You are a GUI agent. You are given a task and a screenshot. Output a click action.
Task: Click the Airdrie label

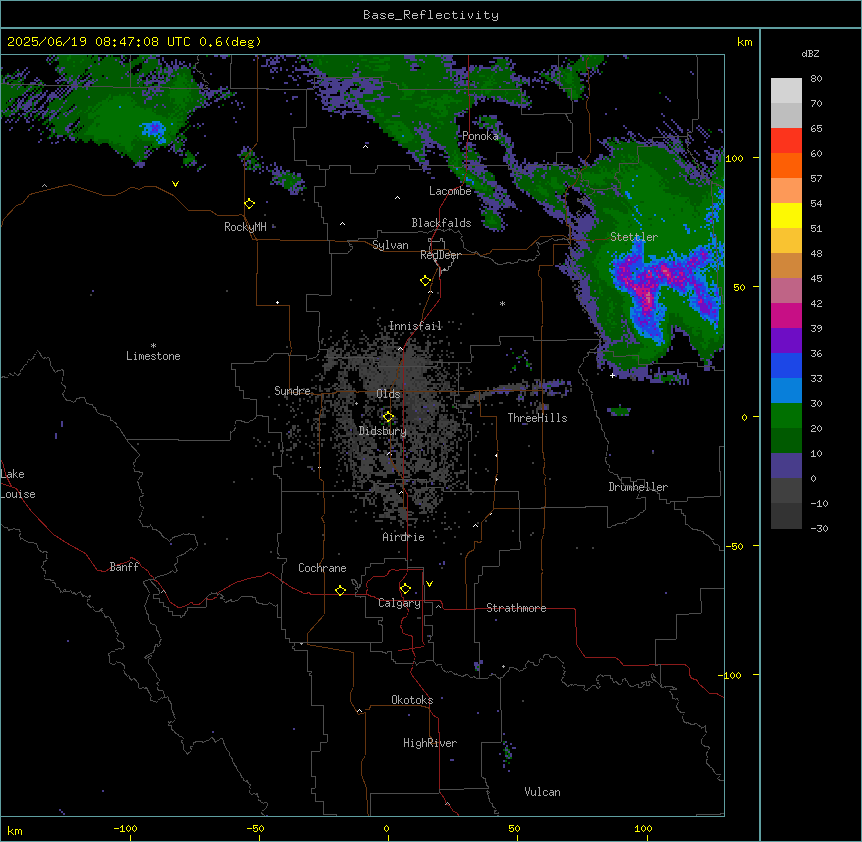403,537
